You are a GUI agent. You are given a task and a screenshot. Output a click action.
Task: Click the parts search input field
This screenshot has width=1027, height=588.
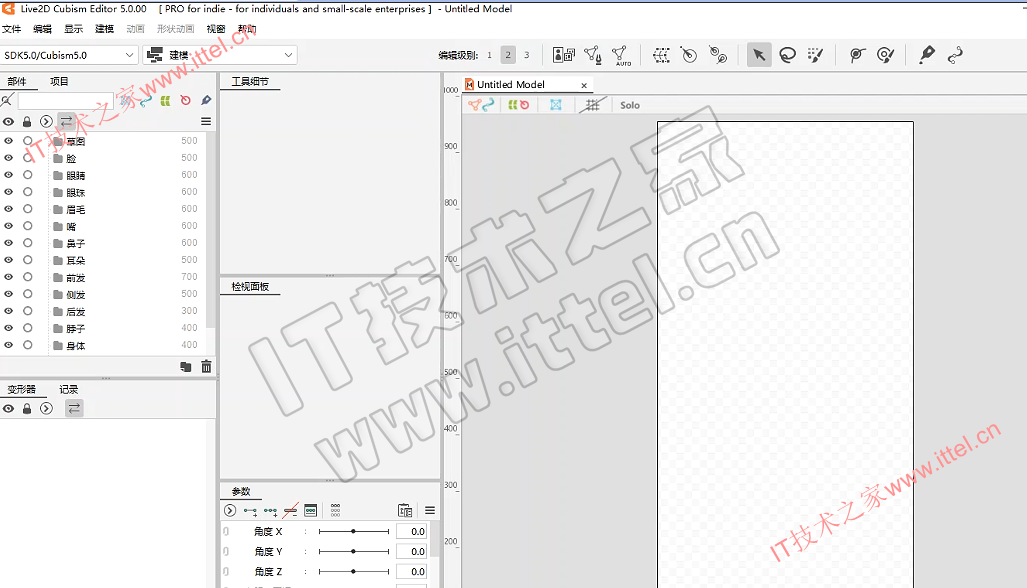pos(65,101)
